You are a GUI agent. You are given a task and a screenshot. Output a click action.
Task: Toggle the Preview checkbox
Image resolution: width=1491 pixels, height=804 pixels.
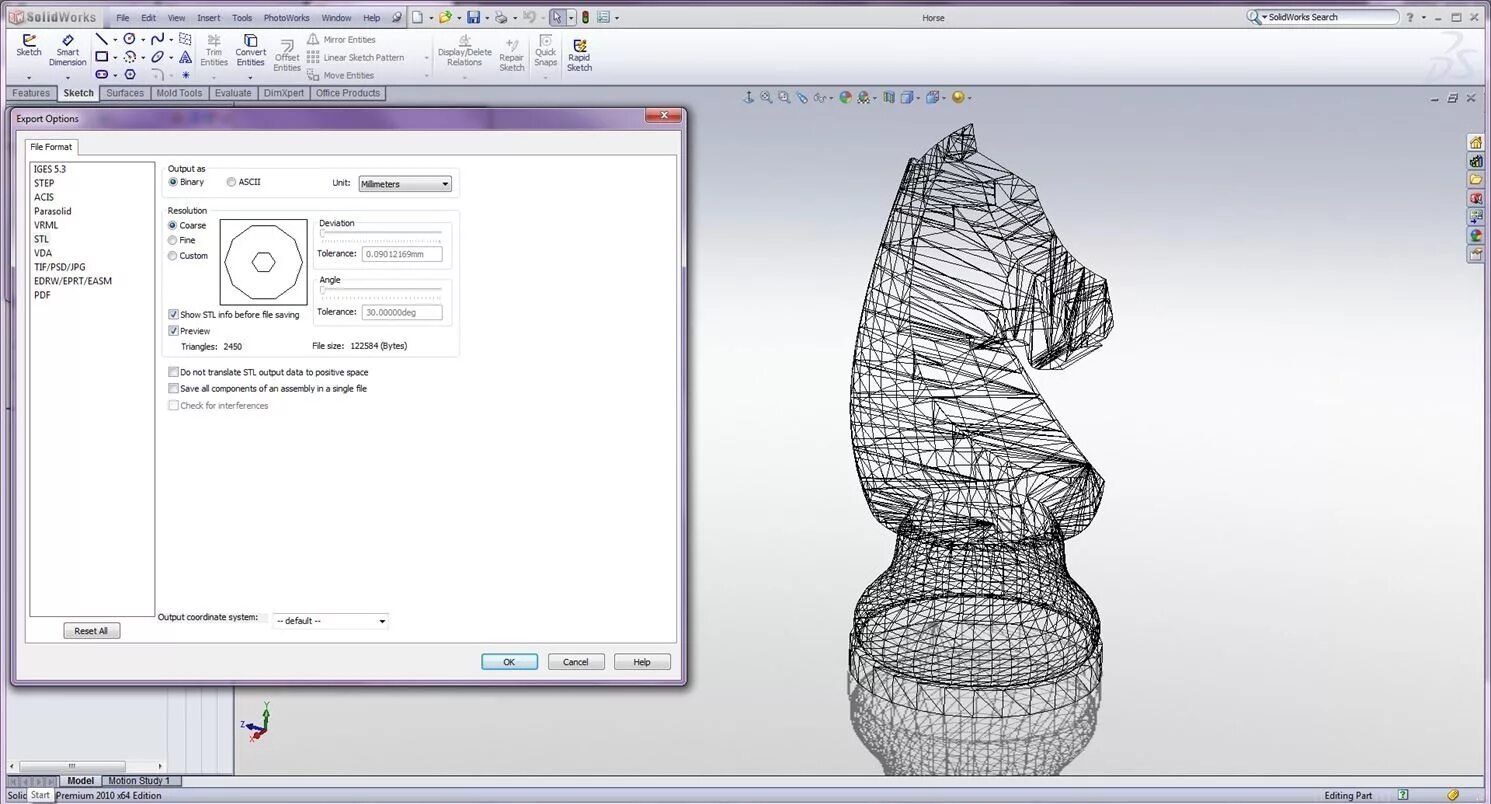point(174,330)
